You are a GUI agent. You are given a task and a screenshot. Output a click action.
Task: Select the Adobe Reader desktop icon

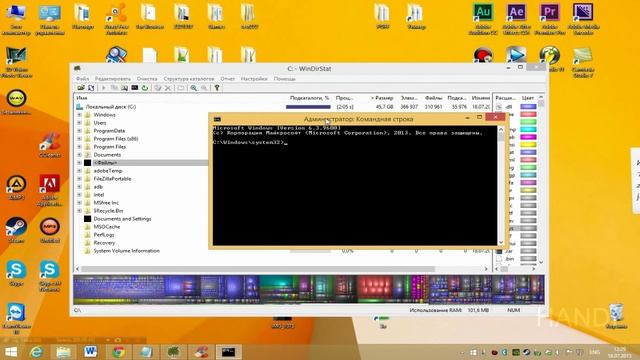pyautogui.click(x=50, y=190)
